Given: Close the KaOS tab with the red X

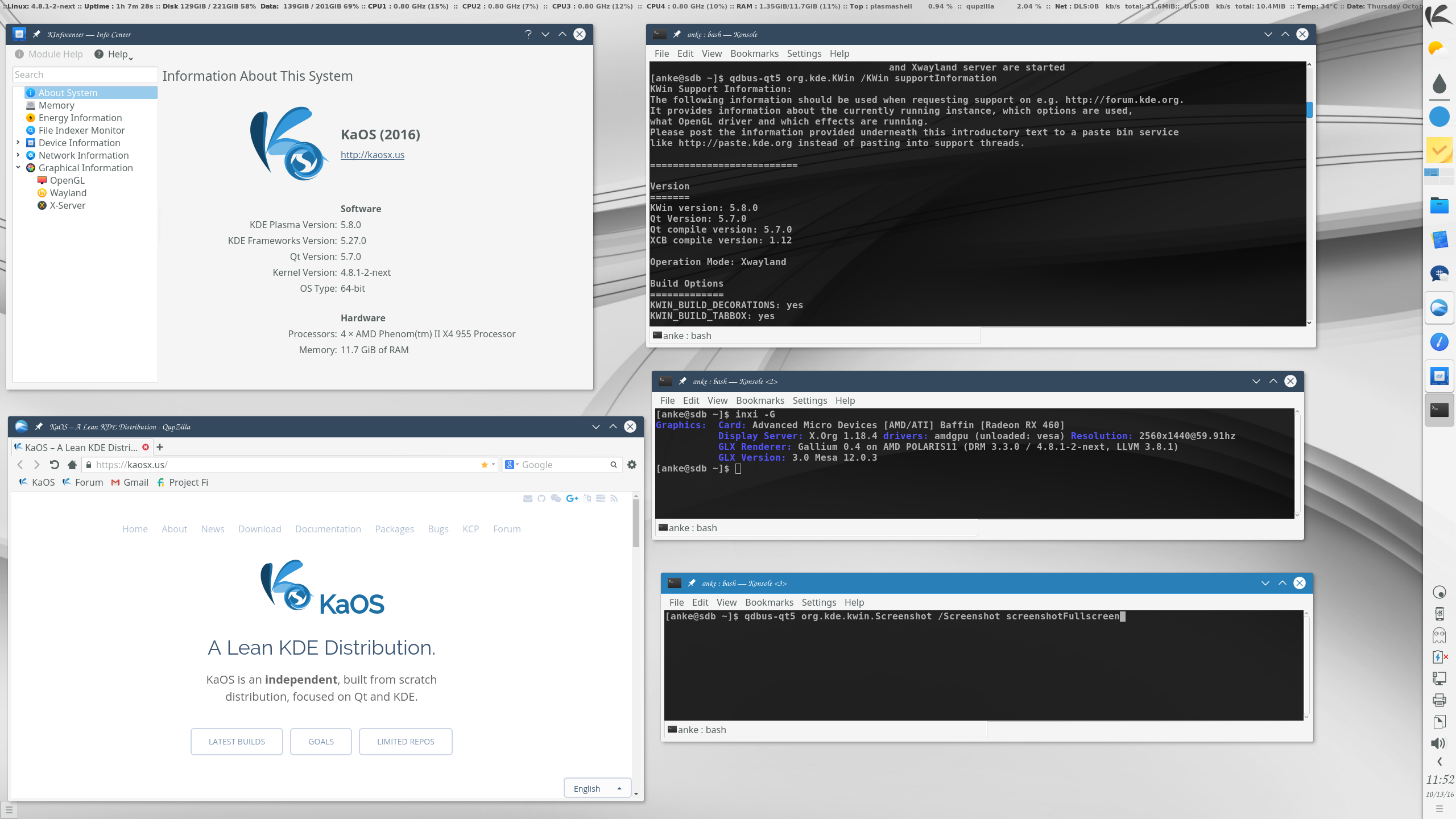Looking at the screenshot, I should pos(146,447).
